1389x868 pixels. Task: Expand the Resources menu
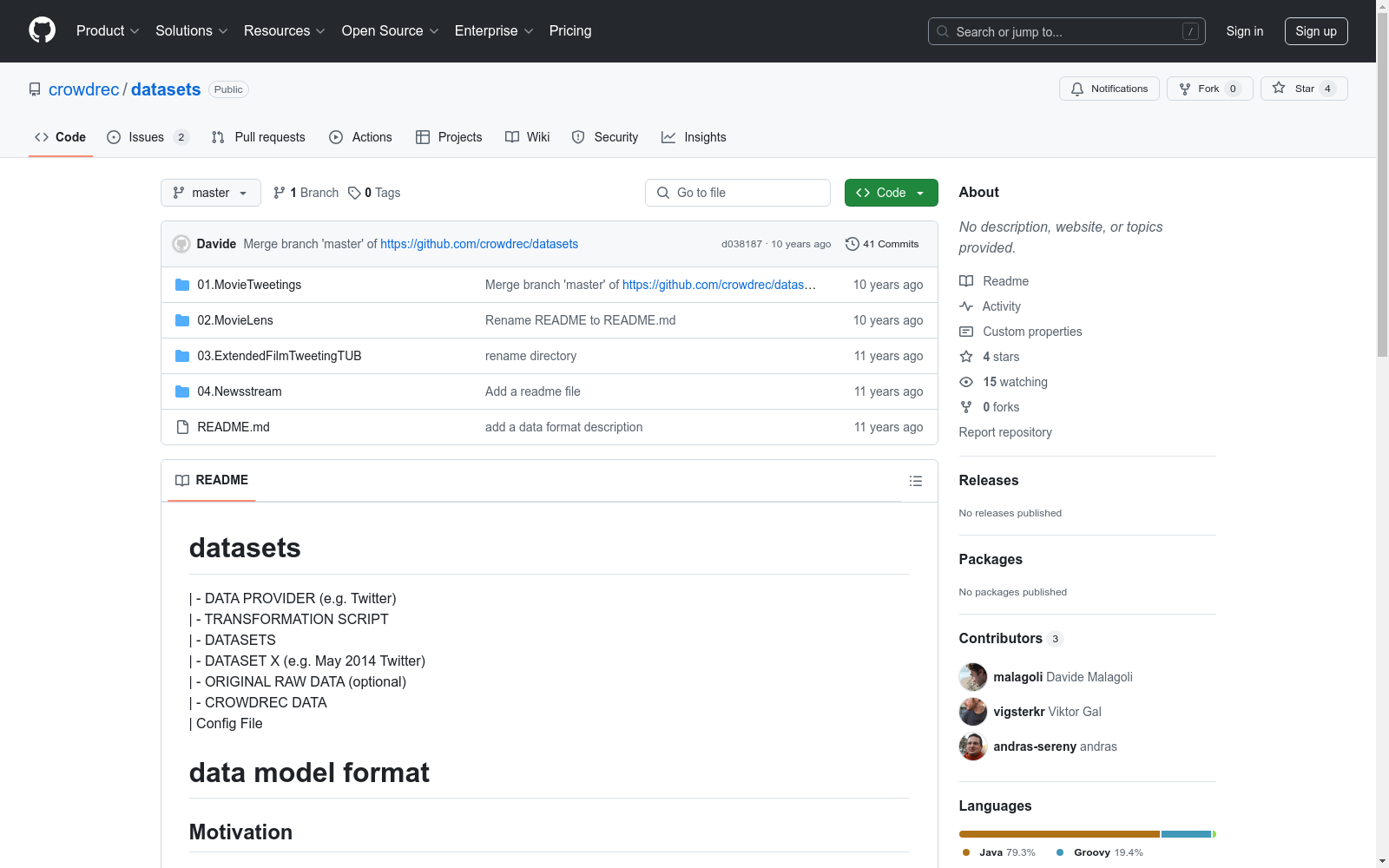tap(285, 31)
